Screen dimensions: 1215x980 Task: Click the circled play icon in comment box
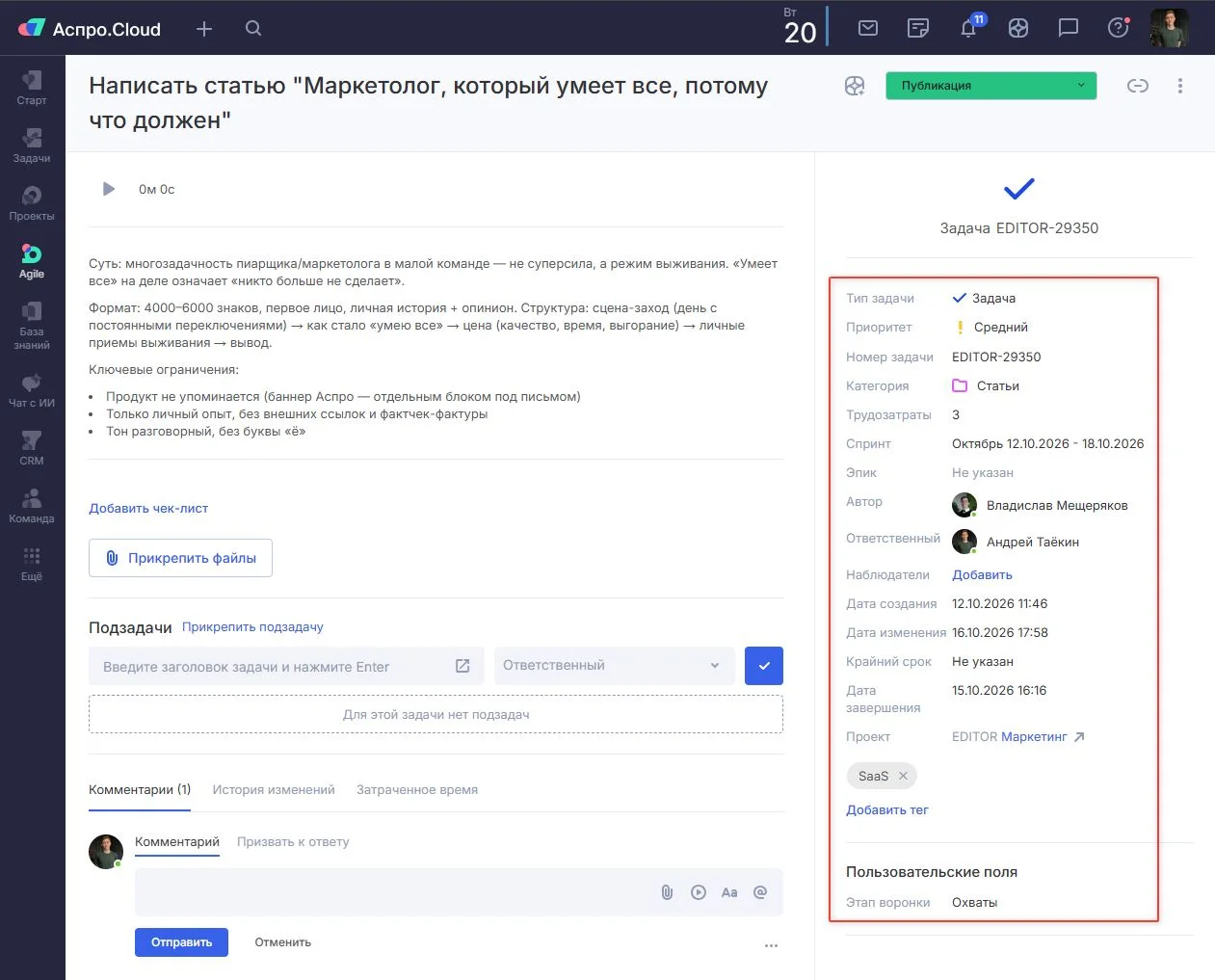pyautogui.click(x=699, y=892)
